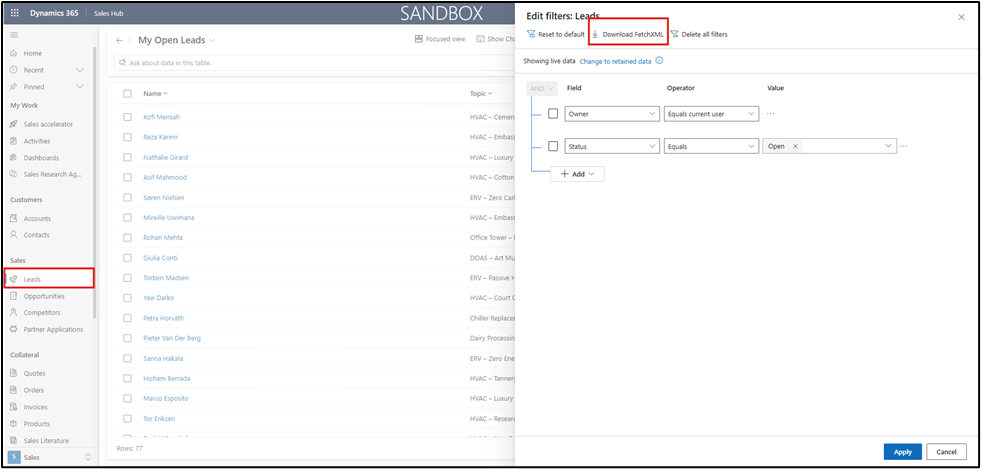Screen dimensions: 981x469
Task: Click the Products icon
Action: pos(14,423)
